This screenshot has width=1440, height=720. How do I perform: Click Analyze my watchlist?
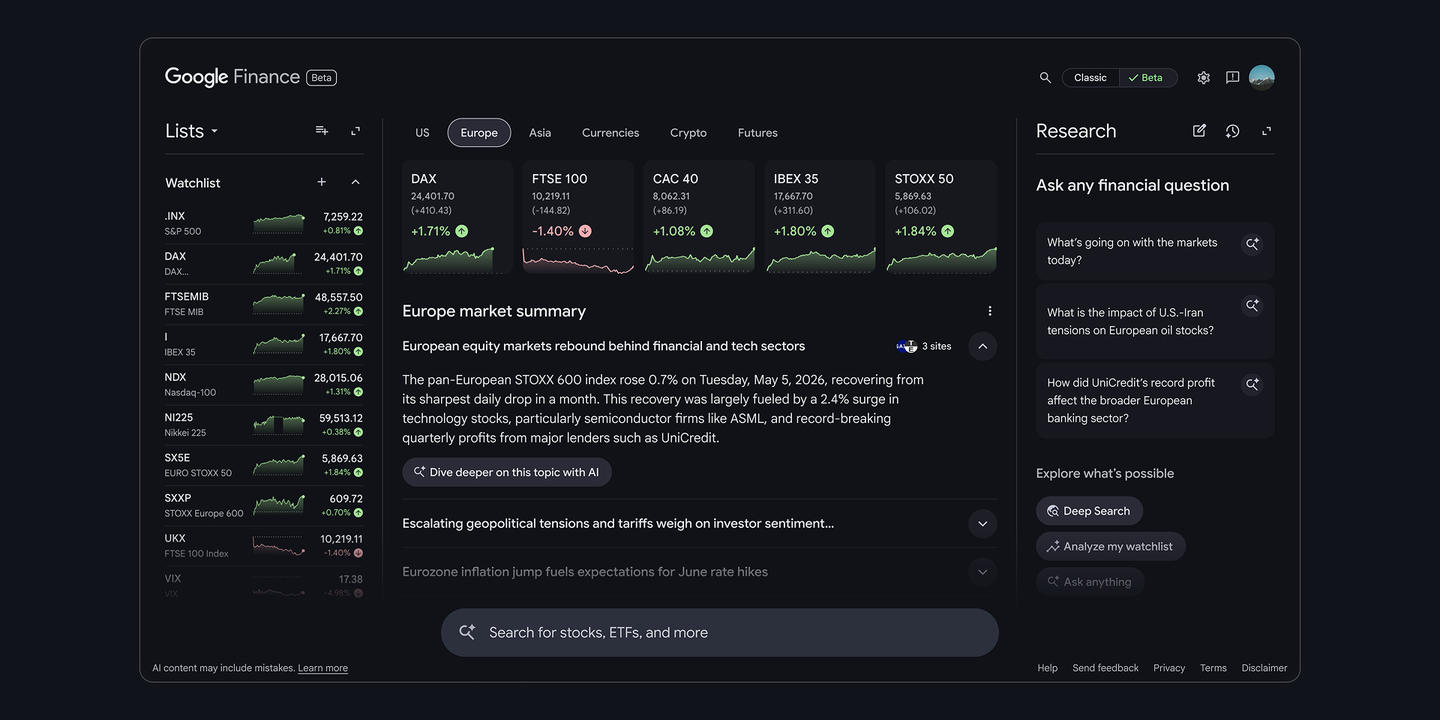pyautogui.click(x=1110, y=546)
